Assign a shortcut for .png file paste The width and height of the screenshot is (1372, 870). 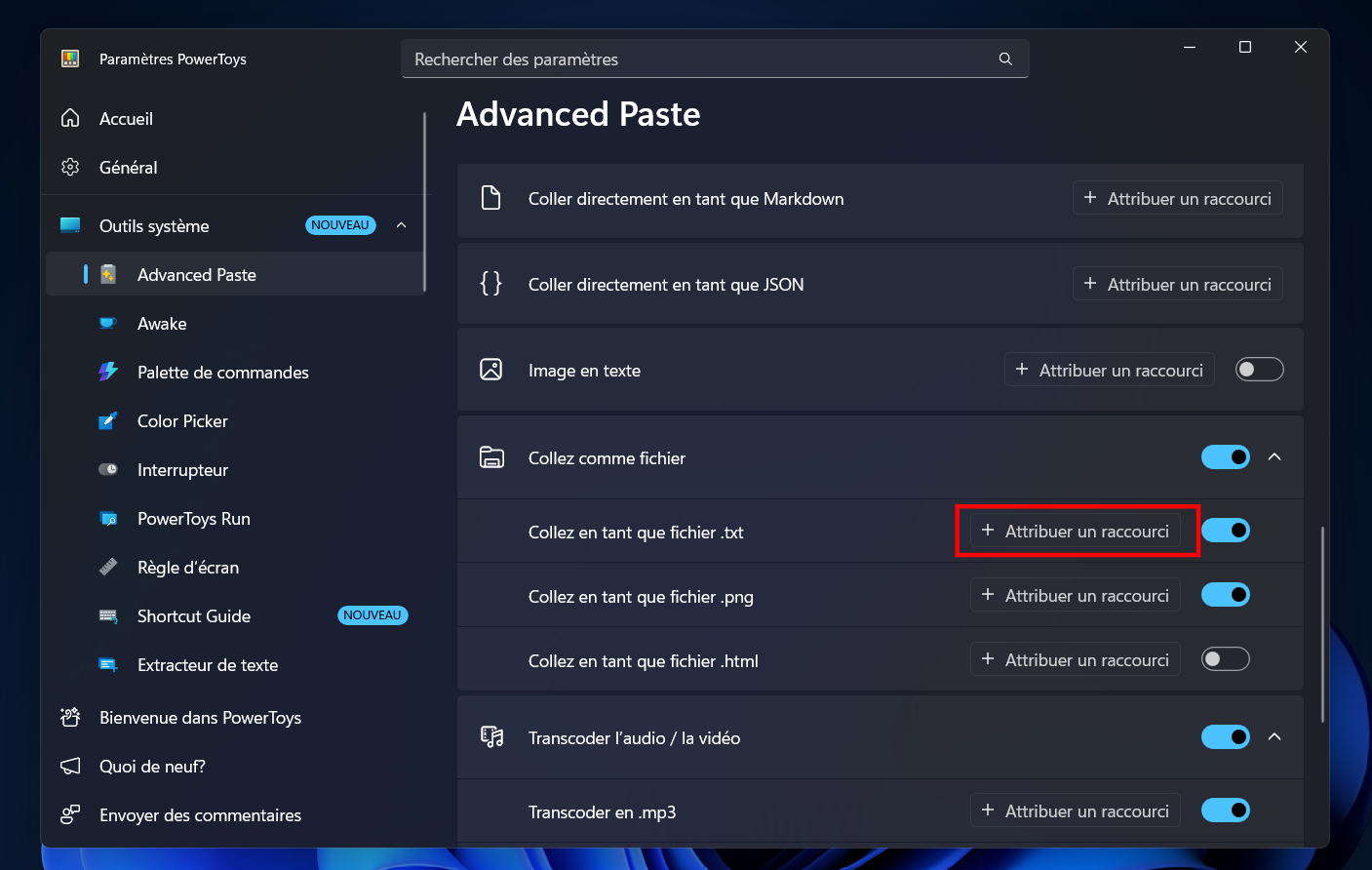pos(1076,595)
